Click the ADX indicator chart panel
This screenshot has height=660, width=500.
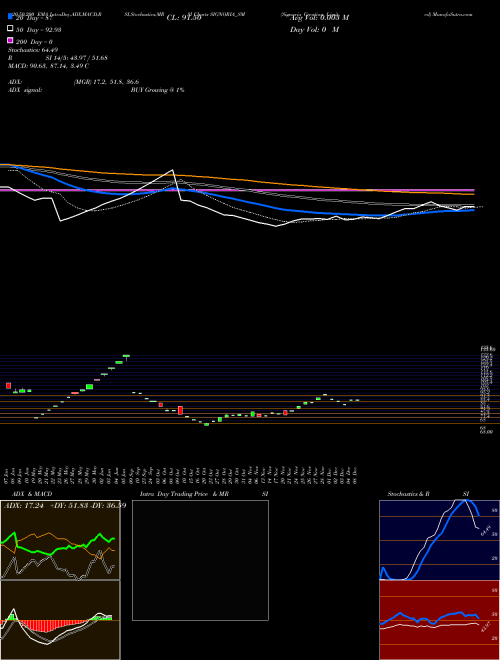[x=60, y=540]
